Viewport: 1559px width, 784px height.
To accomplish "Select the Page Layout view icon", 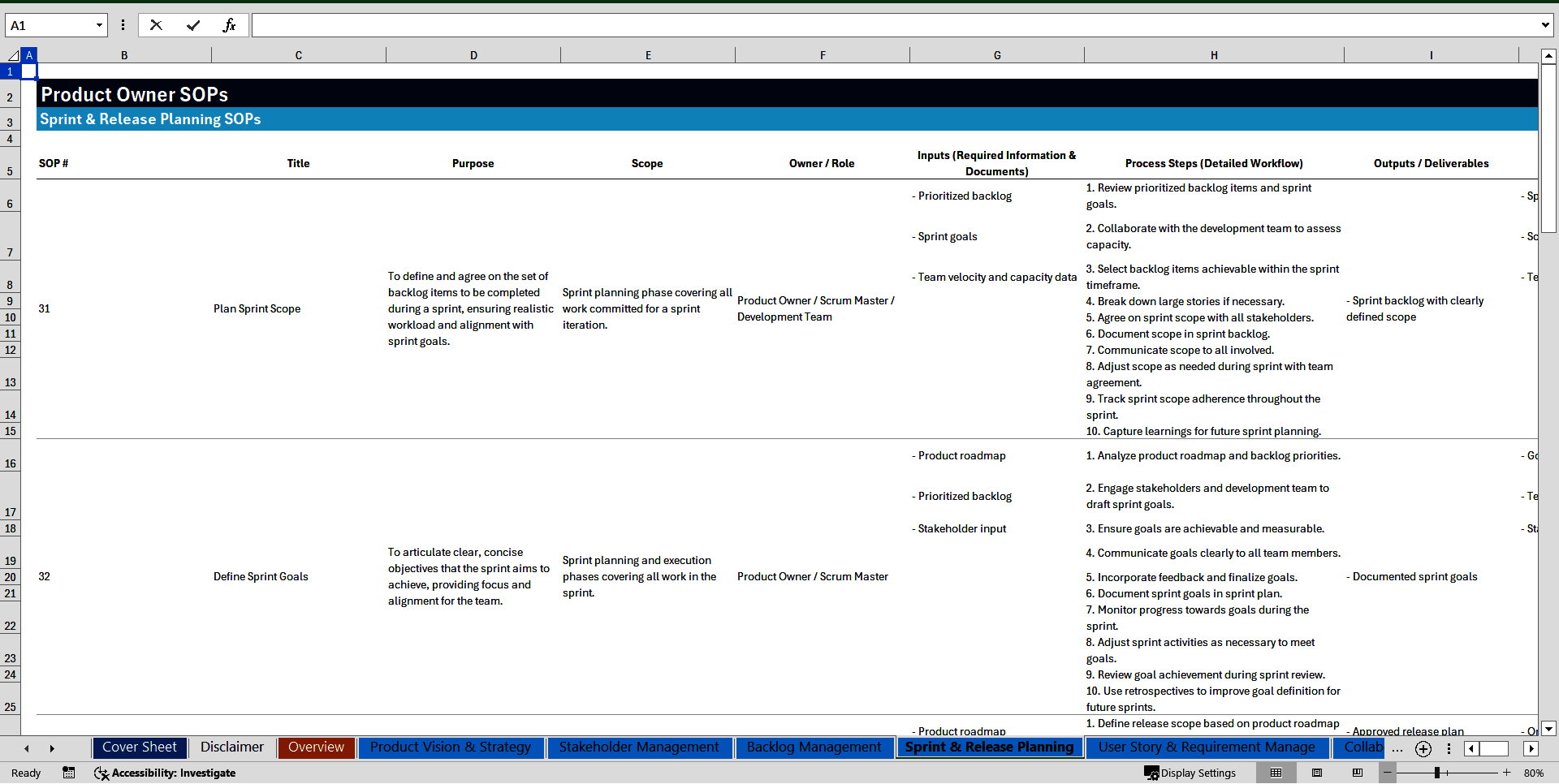I will [1317, 773].
